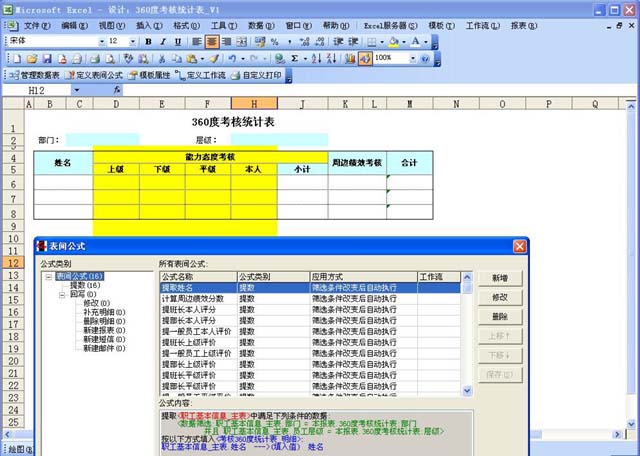Click the formula list scroll-down arrow
The width and height of the screenshot is (640, 456).
tap(467, 391)
